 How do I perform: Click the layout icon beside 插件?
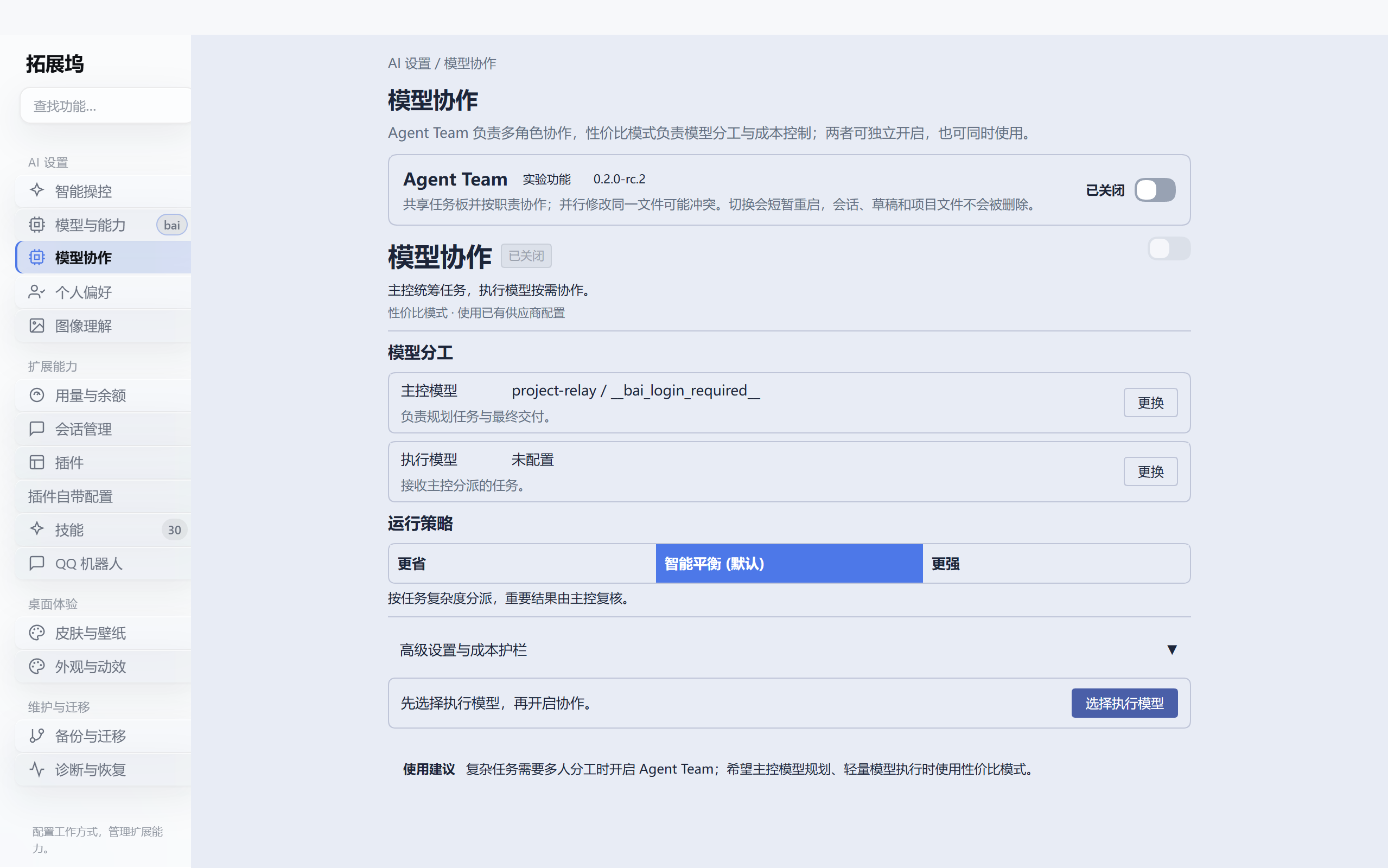point(37,463)
